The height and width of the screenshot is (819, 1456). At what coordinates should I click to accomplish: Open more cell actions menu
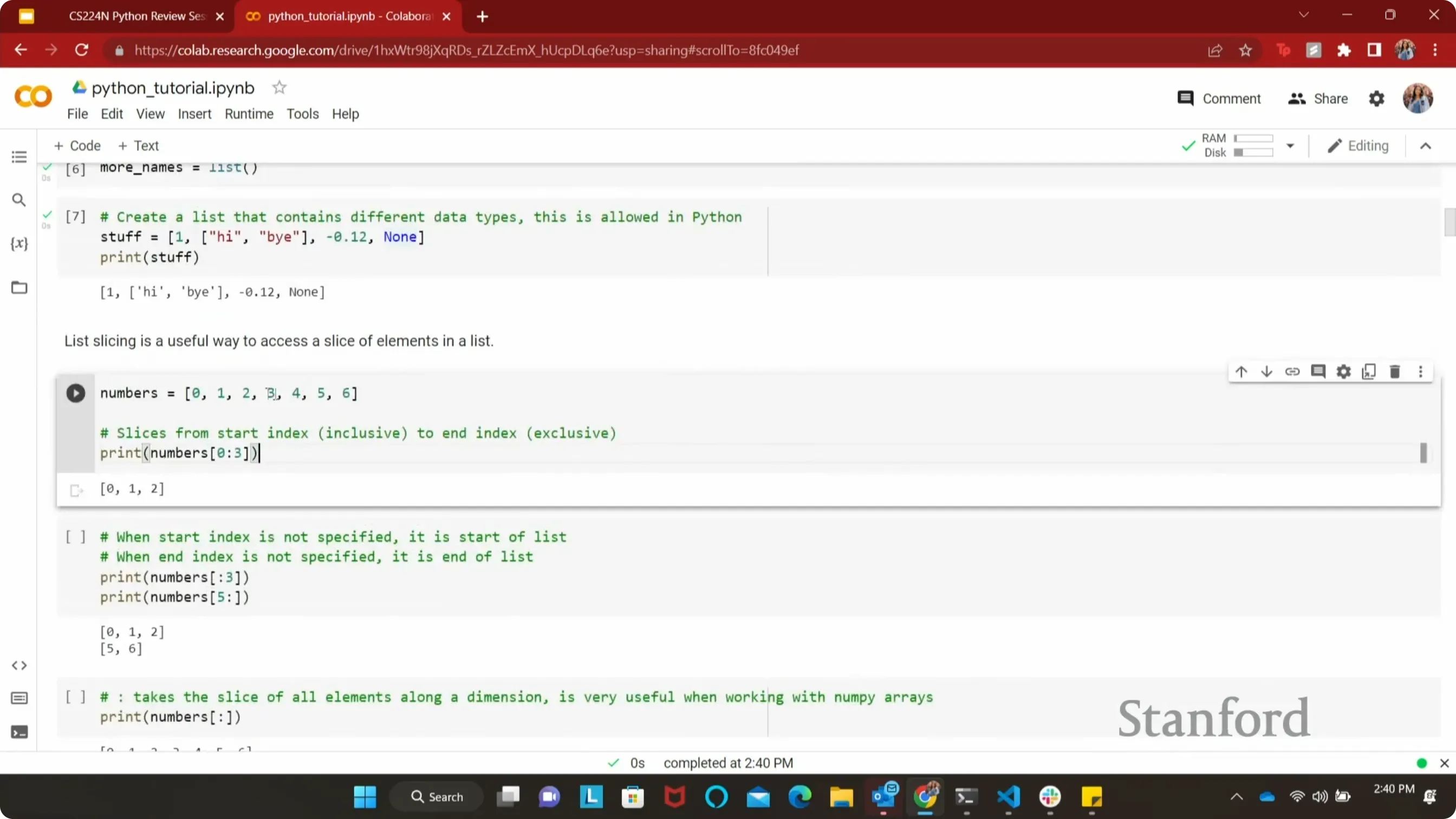(1420, 372)
